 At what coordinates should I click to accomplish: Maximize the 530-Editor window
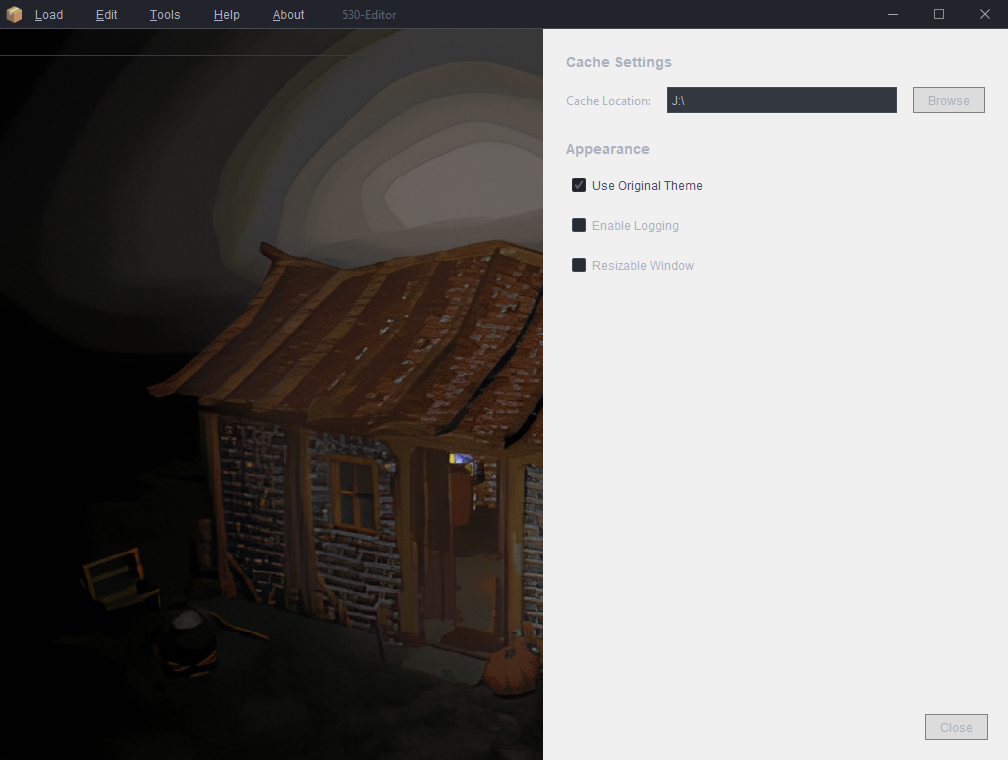[939, 14]
